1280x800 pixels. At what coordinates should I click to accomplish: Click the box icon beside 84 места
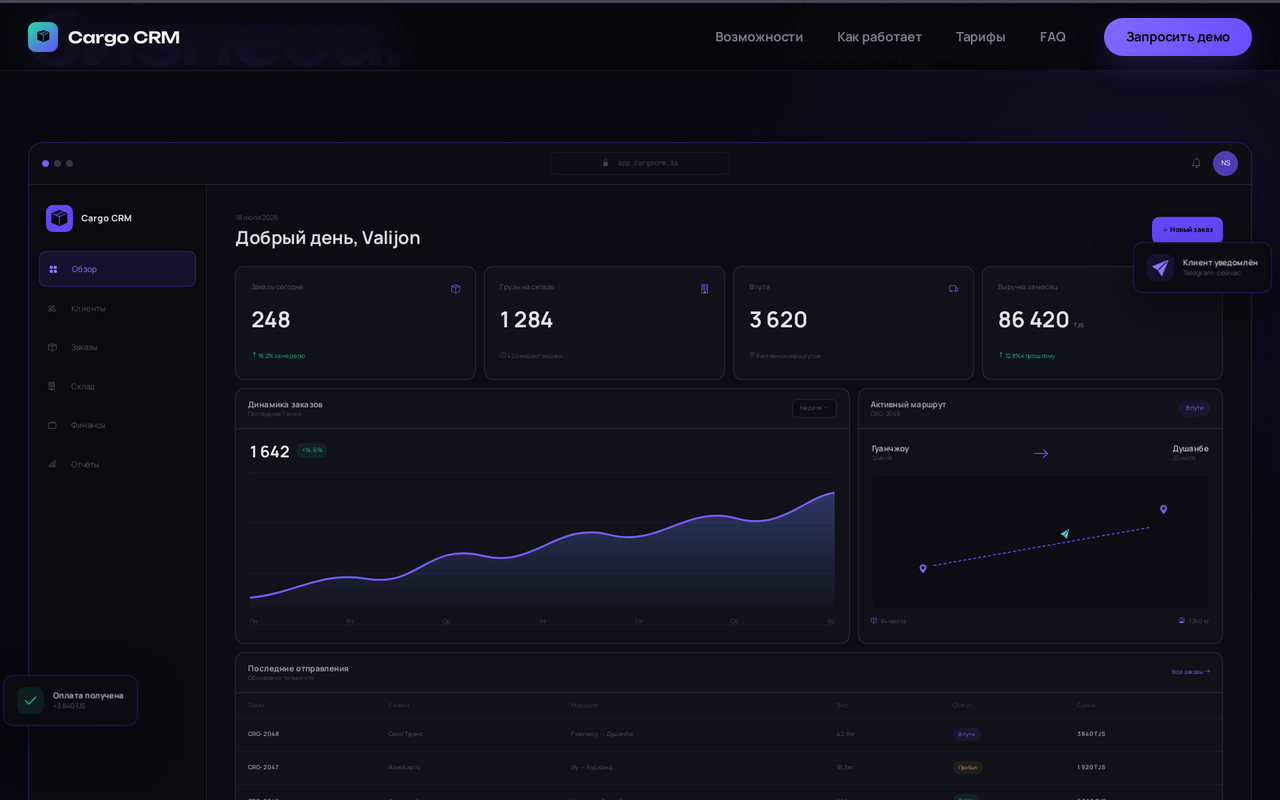[x=874, y=621]
